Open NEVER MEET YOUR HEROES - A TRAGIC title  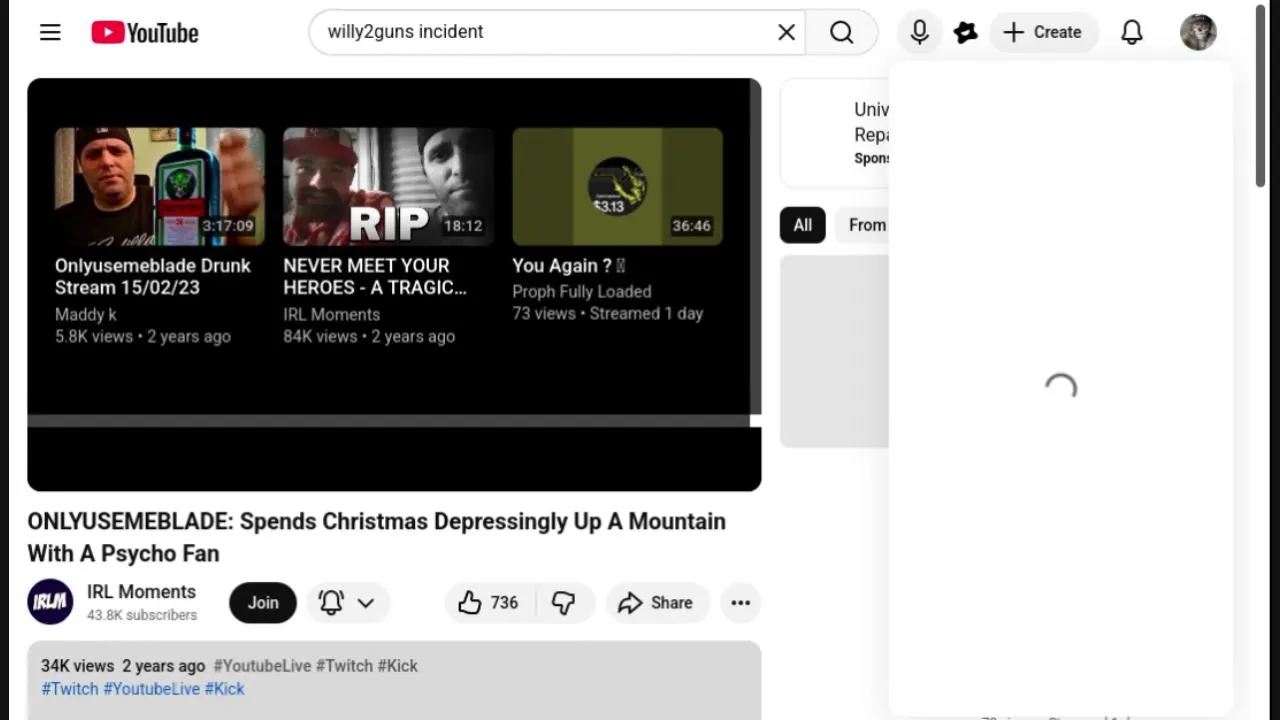[375, 276]
